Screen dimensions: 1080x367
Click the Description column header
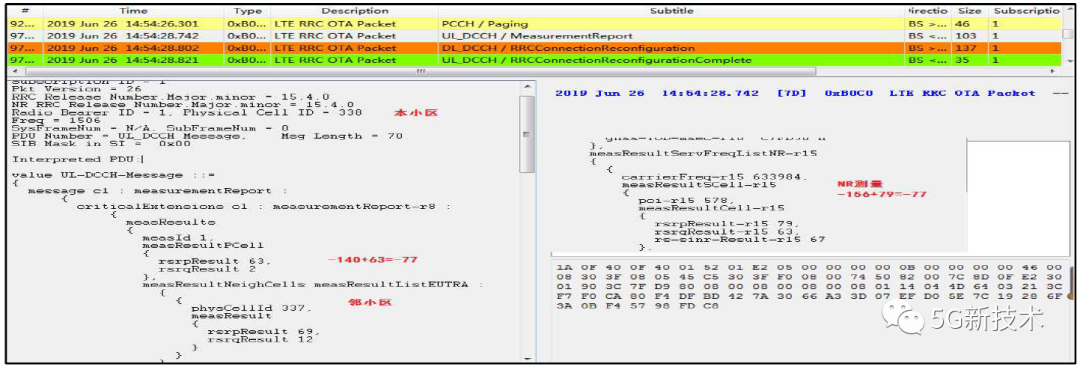[x=354, y=11]
